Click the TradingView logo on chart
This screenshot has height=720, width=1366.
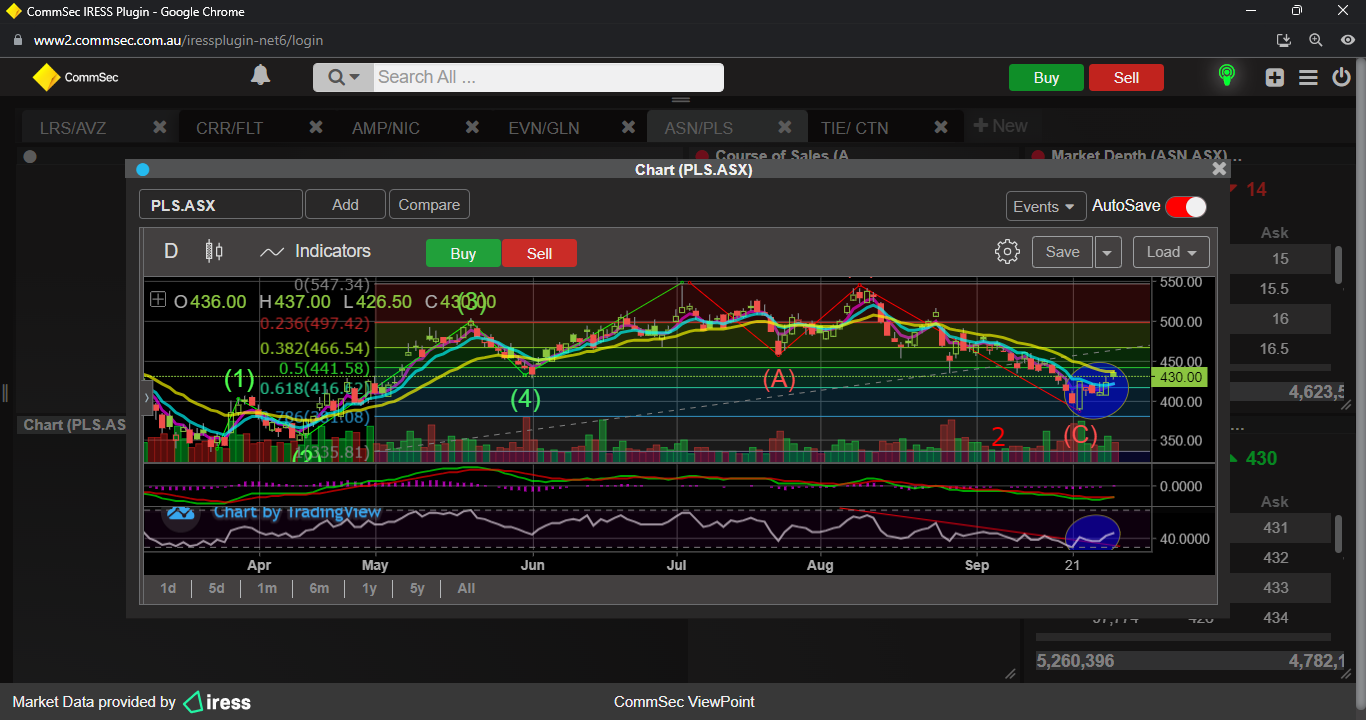tap(181, 513)
